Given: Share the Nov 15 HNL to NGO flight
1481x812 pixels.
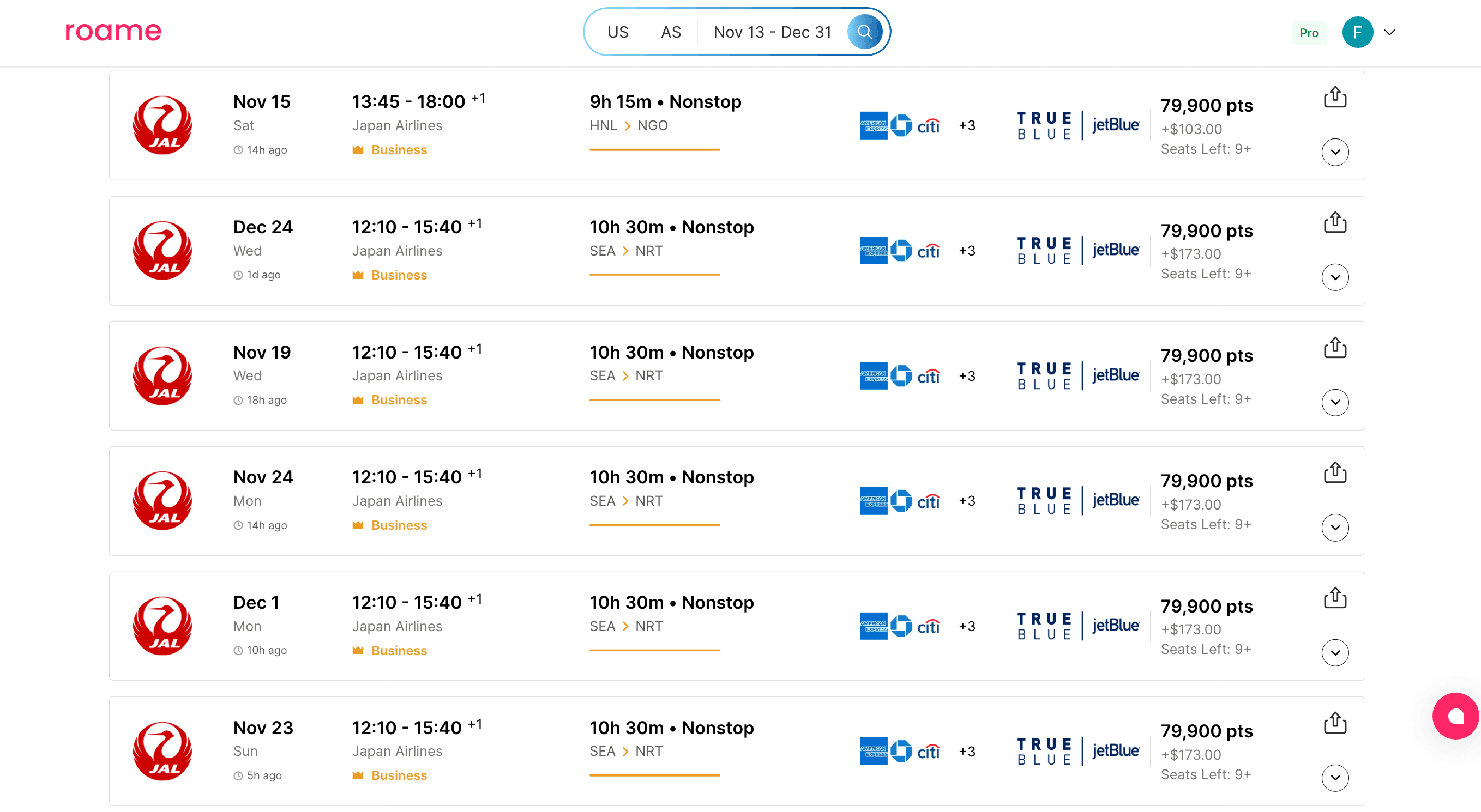Looking at the screenshot, I should 1334,97.
